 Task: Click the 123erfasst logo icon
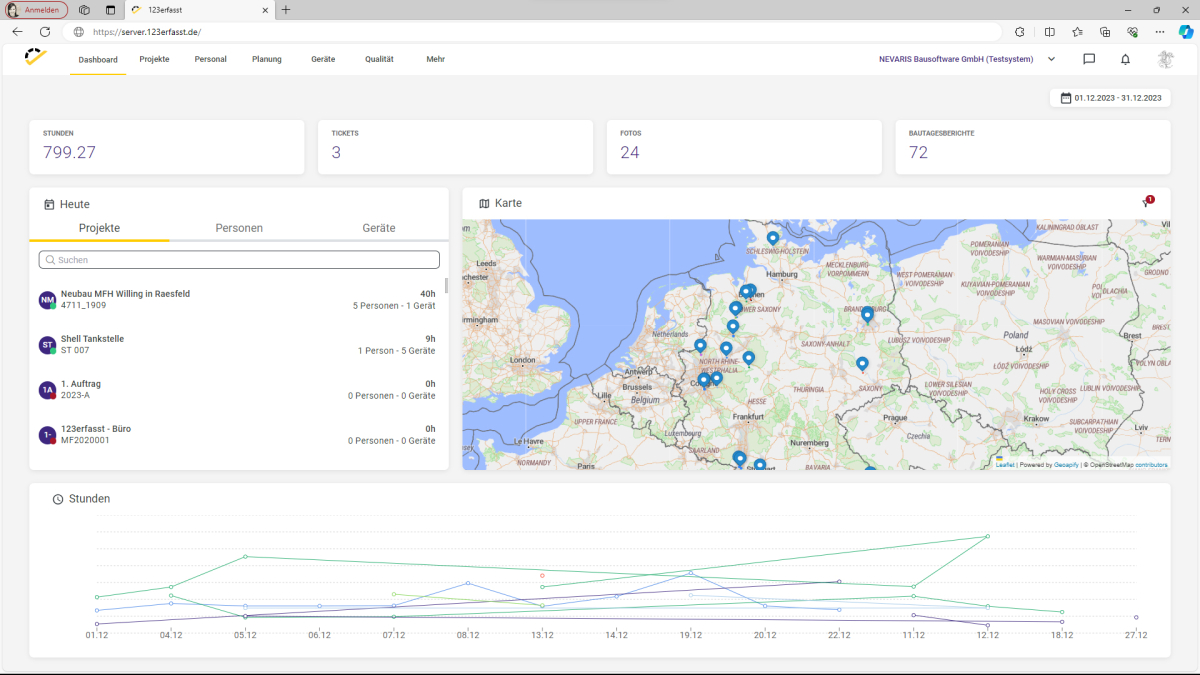pyautogui.click(x=36, y=58)
